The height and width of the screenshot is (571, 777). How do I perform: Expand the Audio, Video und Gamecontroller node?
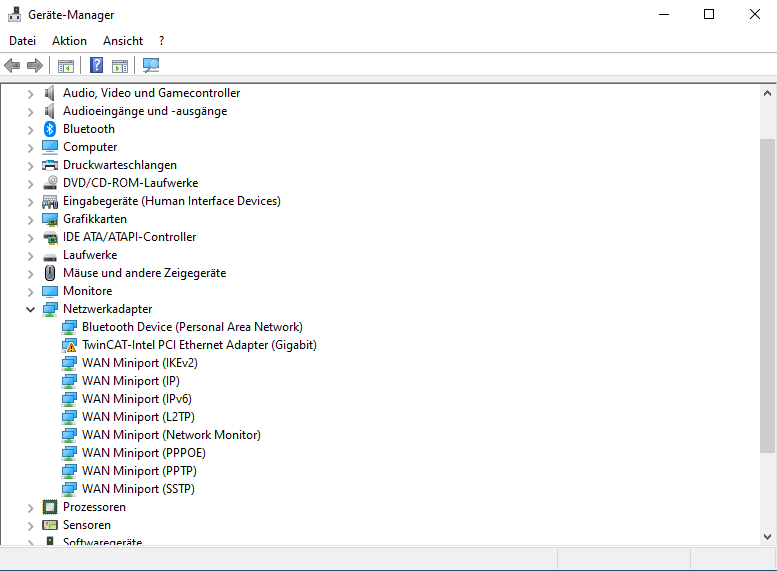[30, 94]
